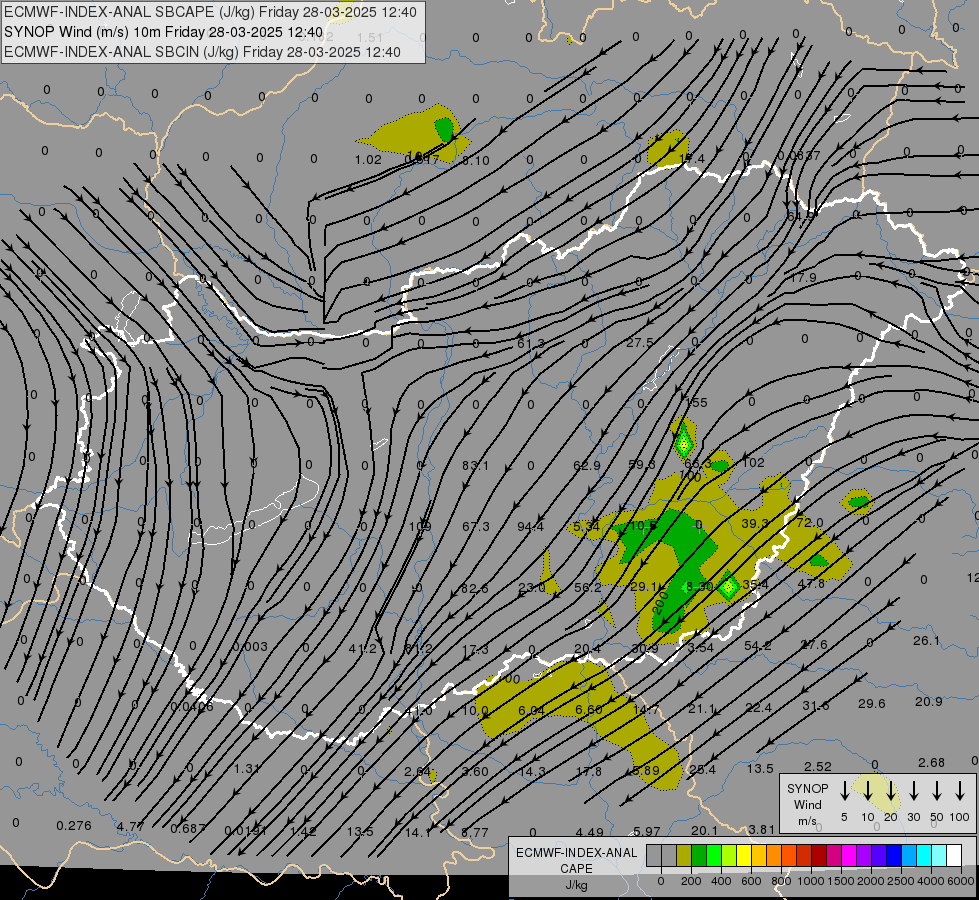The height and width of the screenshot is (900, 979).
Task: Click the map value 102
Action: click(x=753, y=463)
